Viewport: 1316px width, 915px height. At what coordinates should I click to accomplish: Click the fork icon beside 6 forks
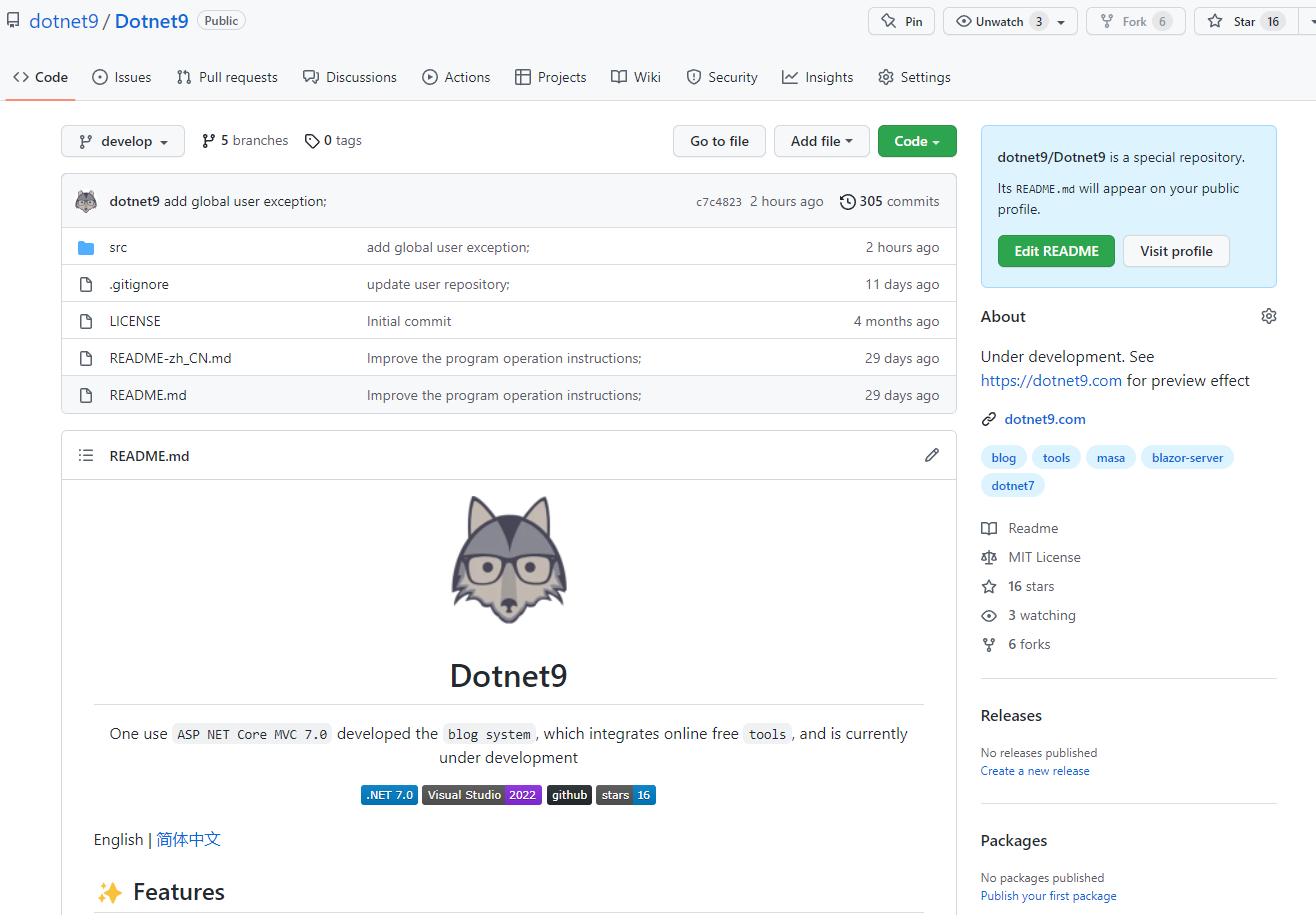pos(989,644)
